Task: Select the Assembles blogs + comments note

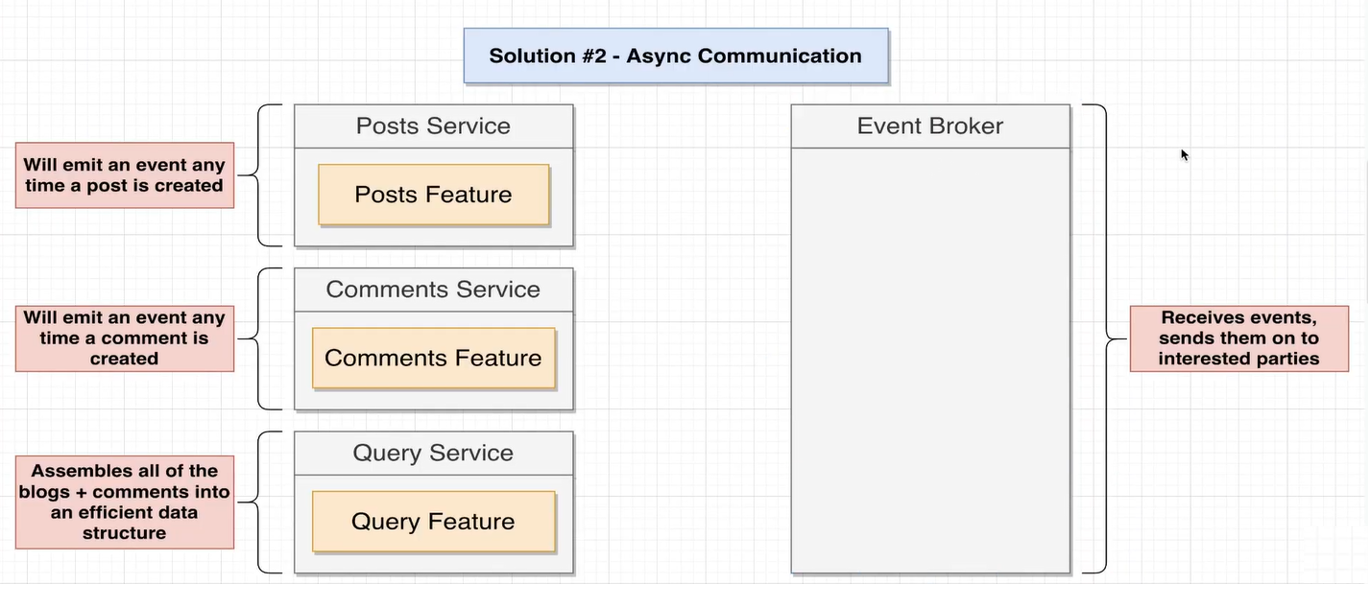Action: coord(124,501)
